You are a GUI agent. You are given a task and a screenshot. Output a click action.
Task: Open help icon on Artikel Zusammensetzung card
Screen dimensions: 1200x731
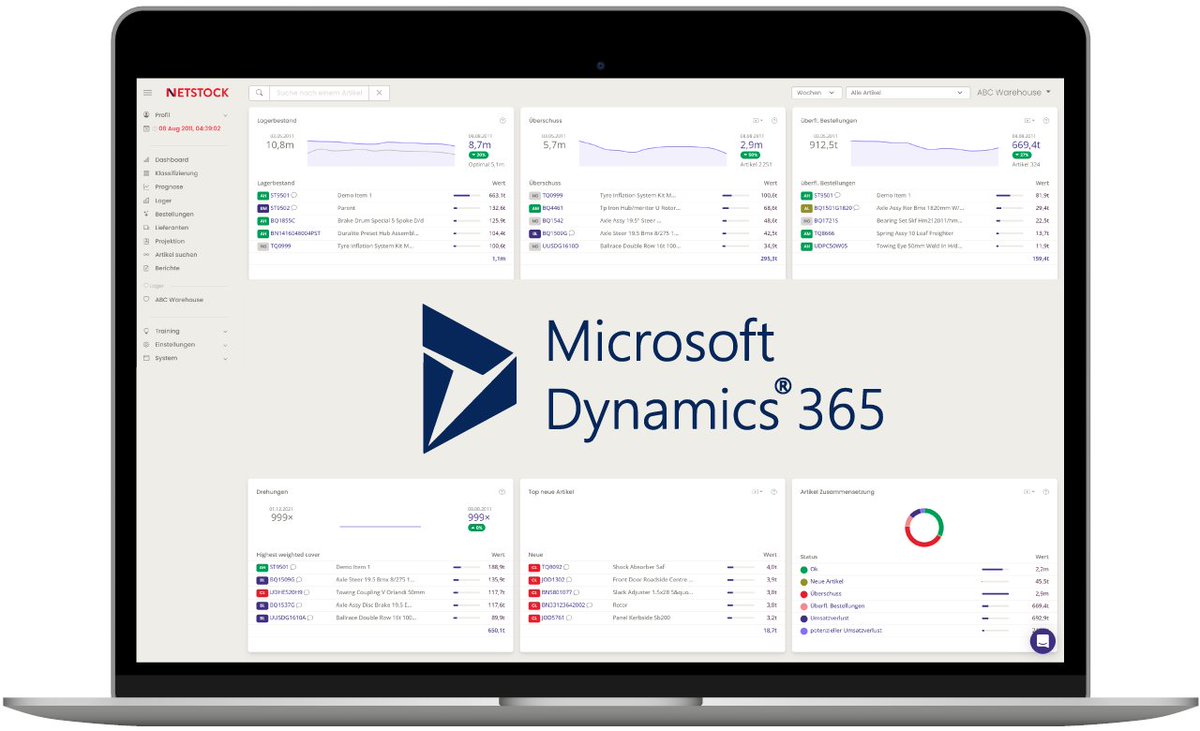(1046, 492)
